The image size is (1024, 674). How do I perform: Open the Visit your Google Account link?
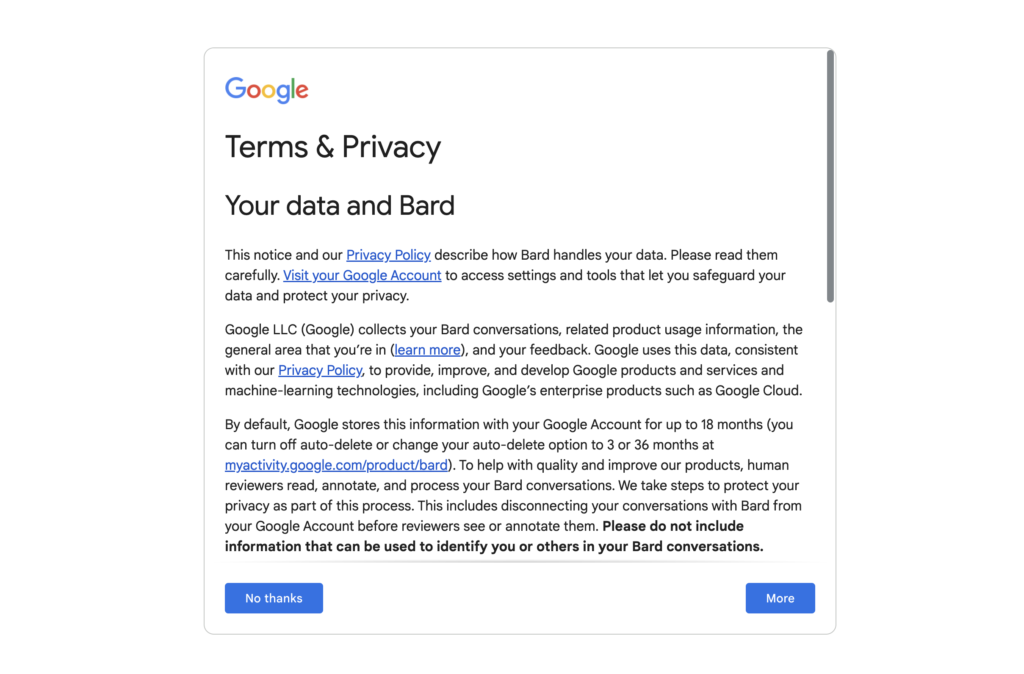362,276
